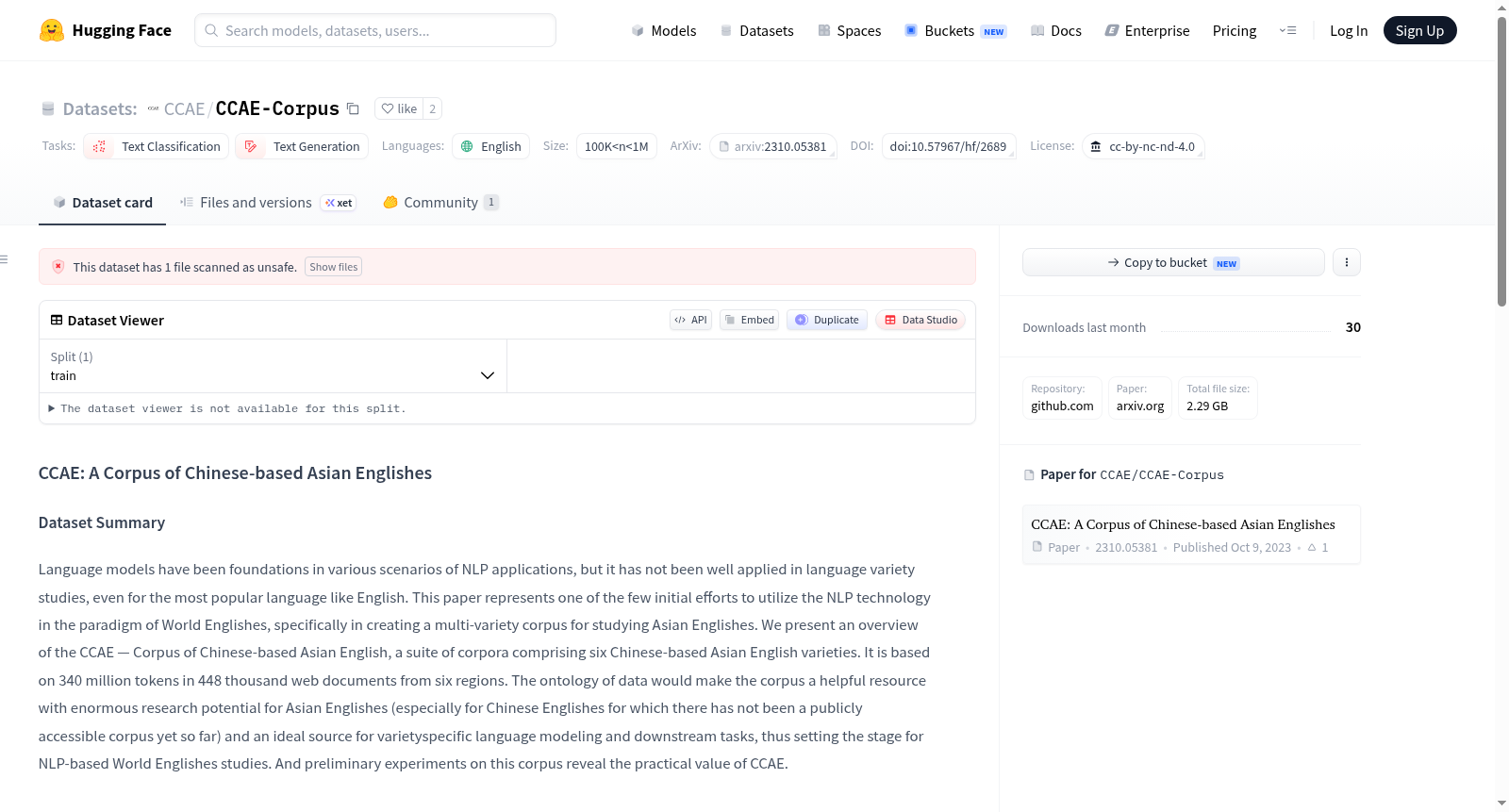Open the arxiv:2310.05381 tag
The width and height of the screenshot is (1509, 812).
pyautogui.click(x=773, y=146)
